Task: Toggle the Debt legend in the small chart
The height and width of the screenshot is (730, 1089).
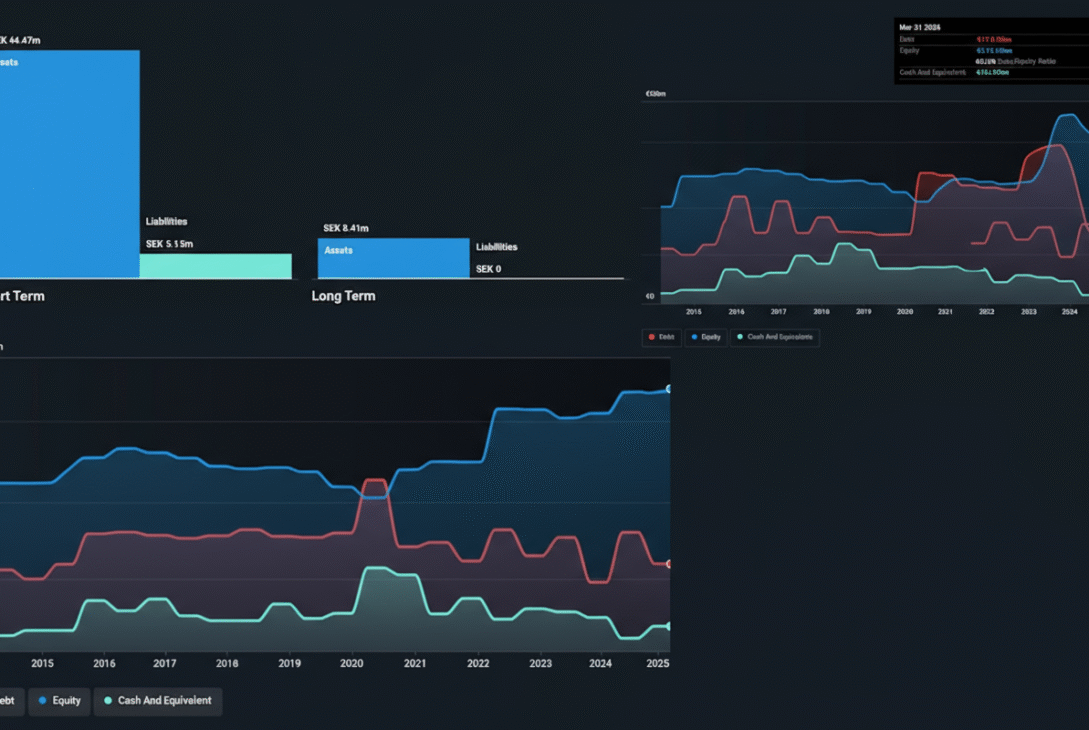Action: click(662, 337)
